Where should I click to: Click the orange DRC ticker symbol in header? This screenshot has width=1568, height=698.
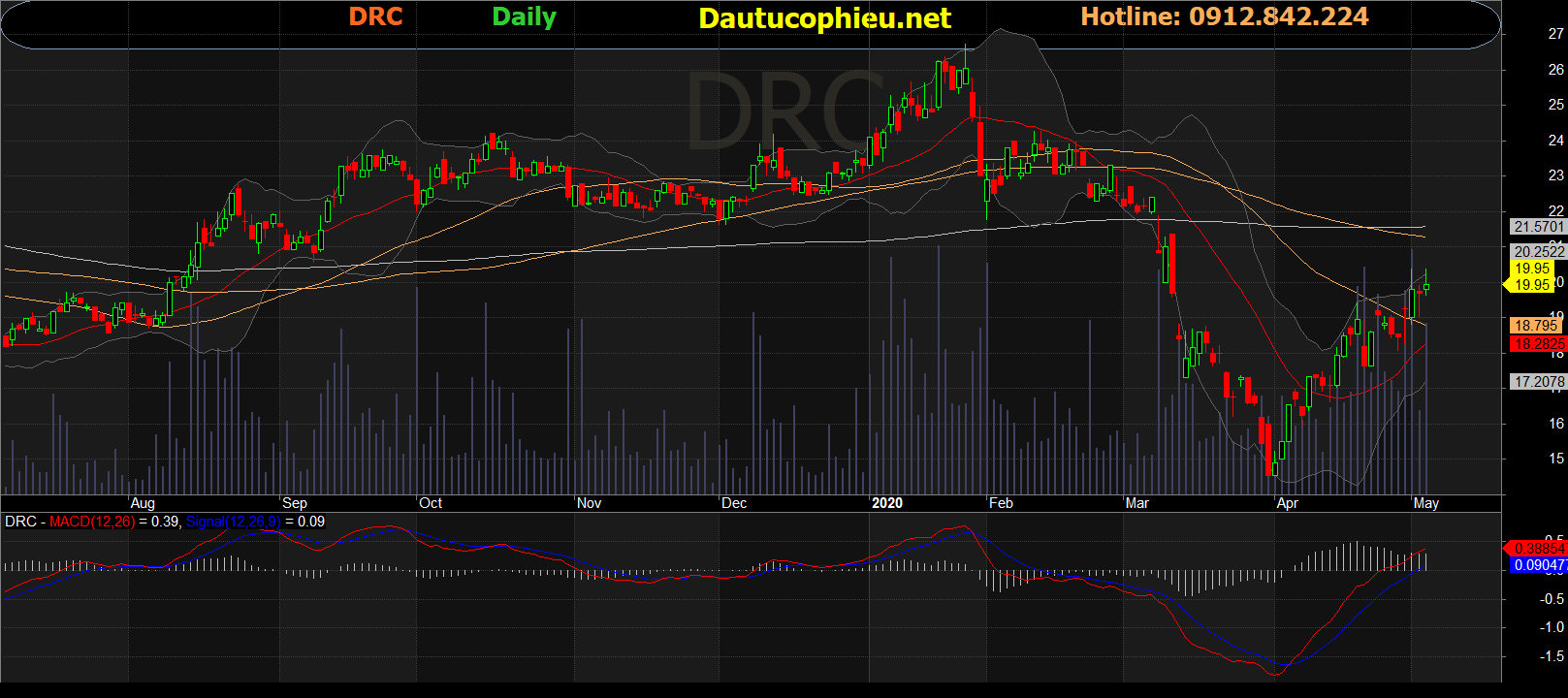375,17
